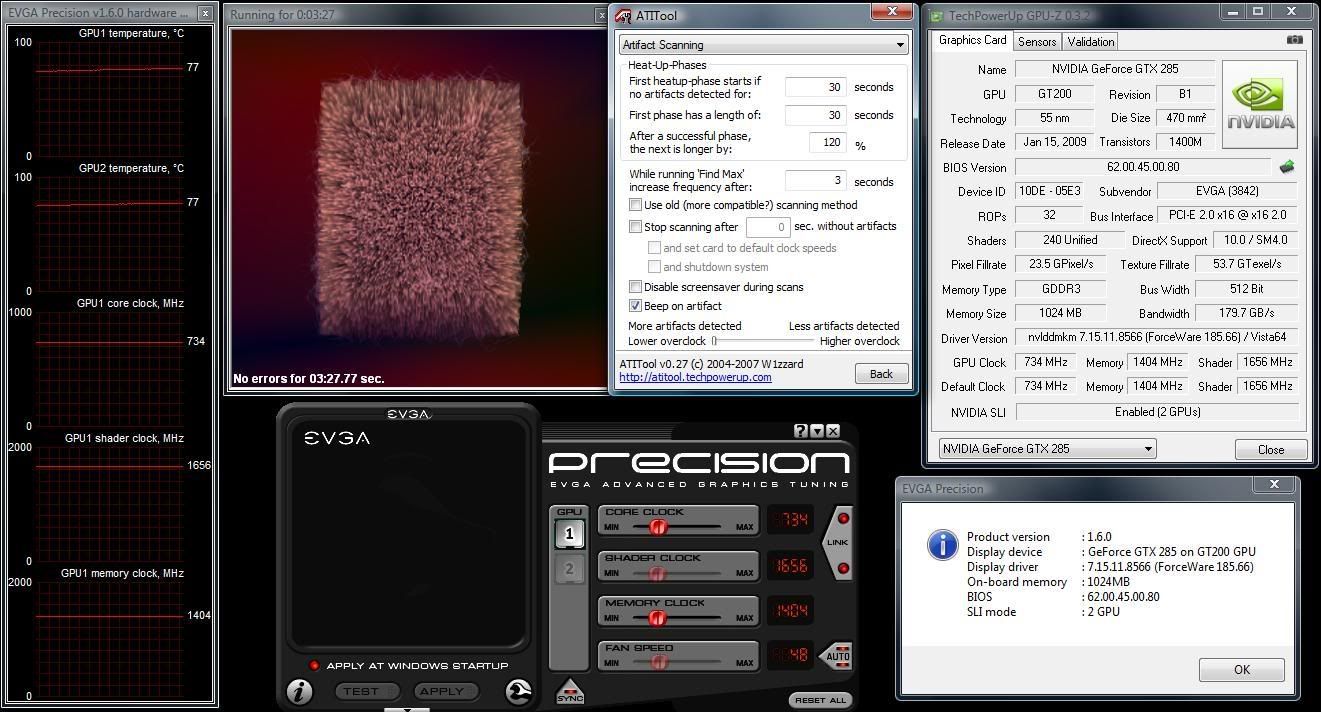Click the first heatup-phase seconds field
The height and width of the screenshot is (712, 1321).
pyautogui.click(x=815, y=87)
